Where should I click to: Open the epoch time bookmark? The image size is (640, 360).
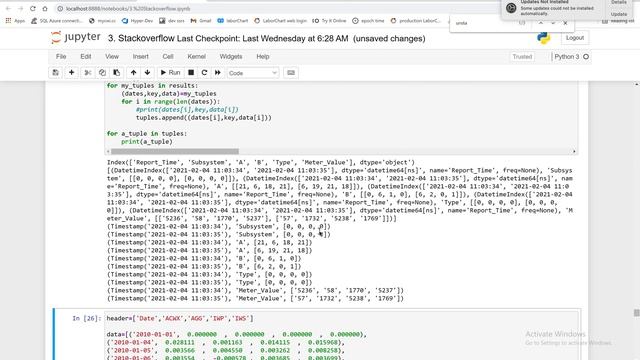(368, 21)
